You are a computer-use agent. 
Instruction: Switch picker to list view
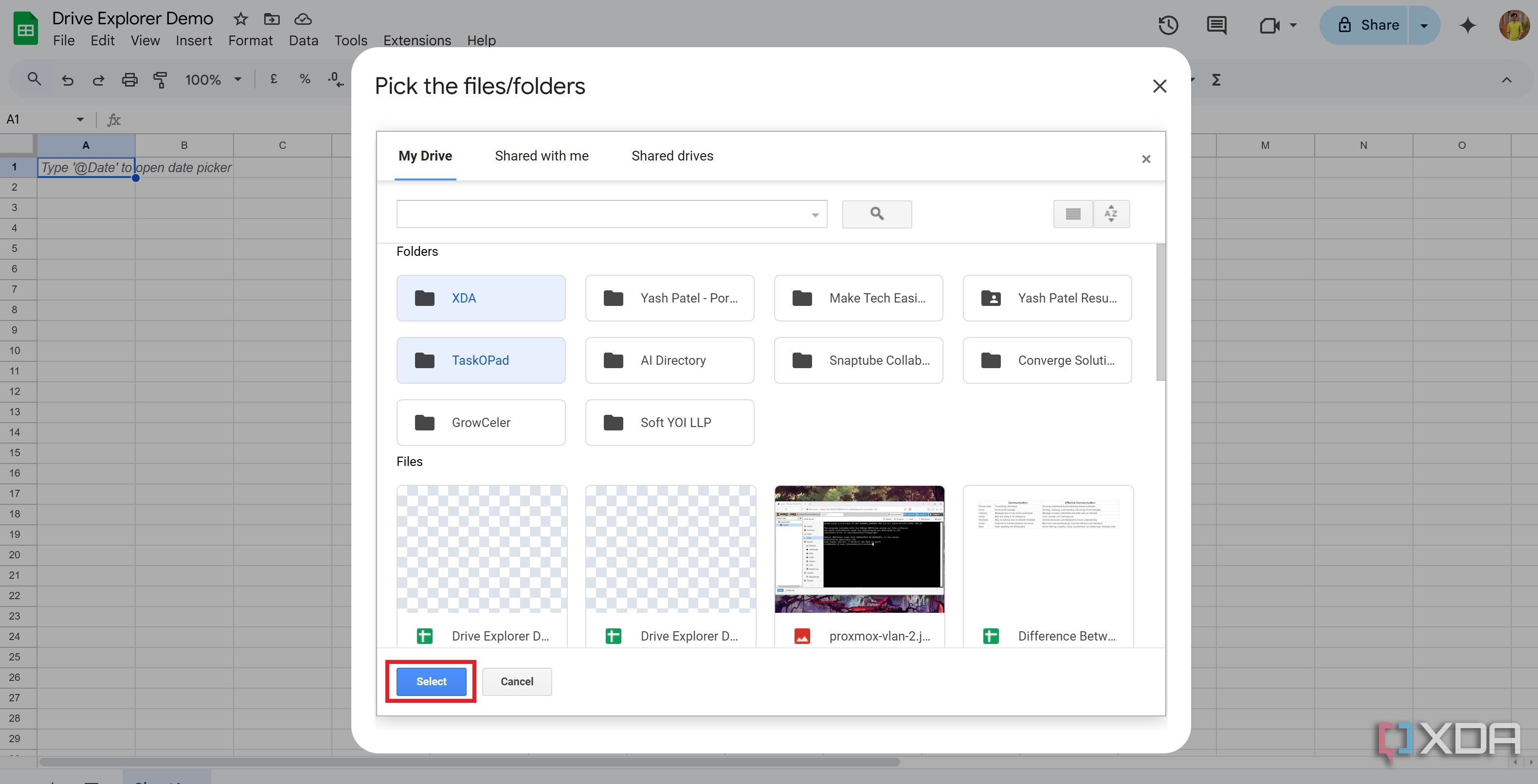1073,214
